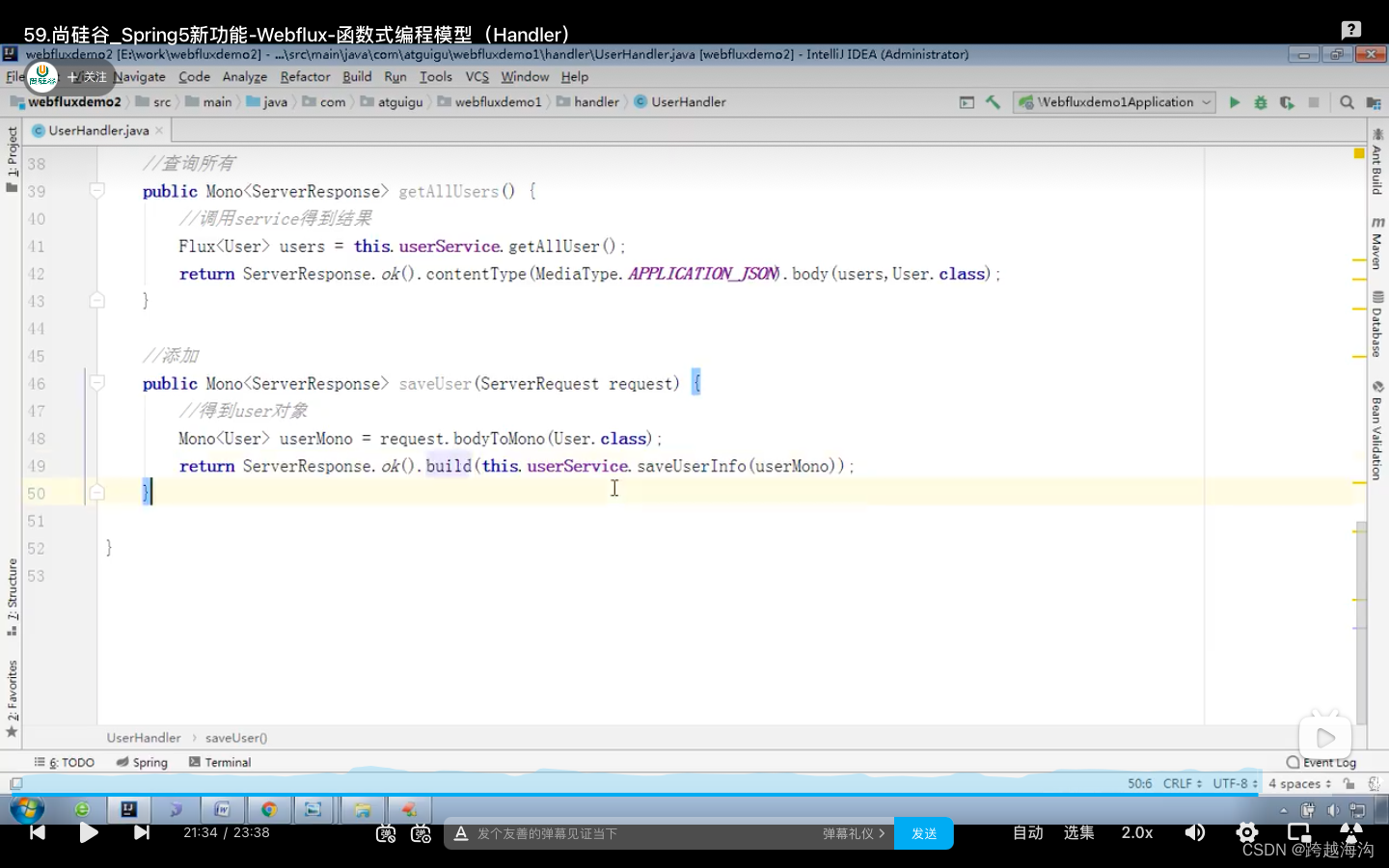Click the UserHandler class breadcrumb
Viewport: 1389px width, 868px height.
click(680, 102)
